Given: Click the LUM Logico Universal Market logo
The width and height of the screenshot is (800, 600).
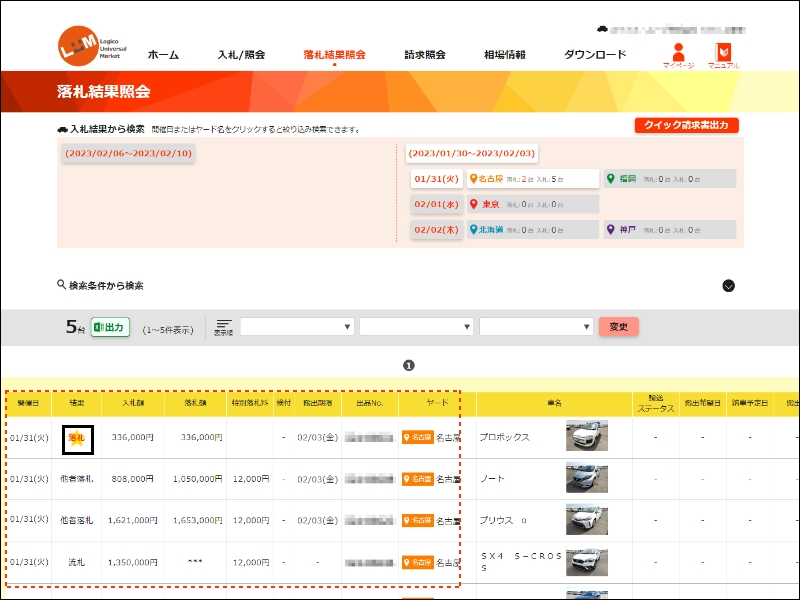Looking at the screenshot, I should click(86, 47).
